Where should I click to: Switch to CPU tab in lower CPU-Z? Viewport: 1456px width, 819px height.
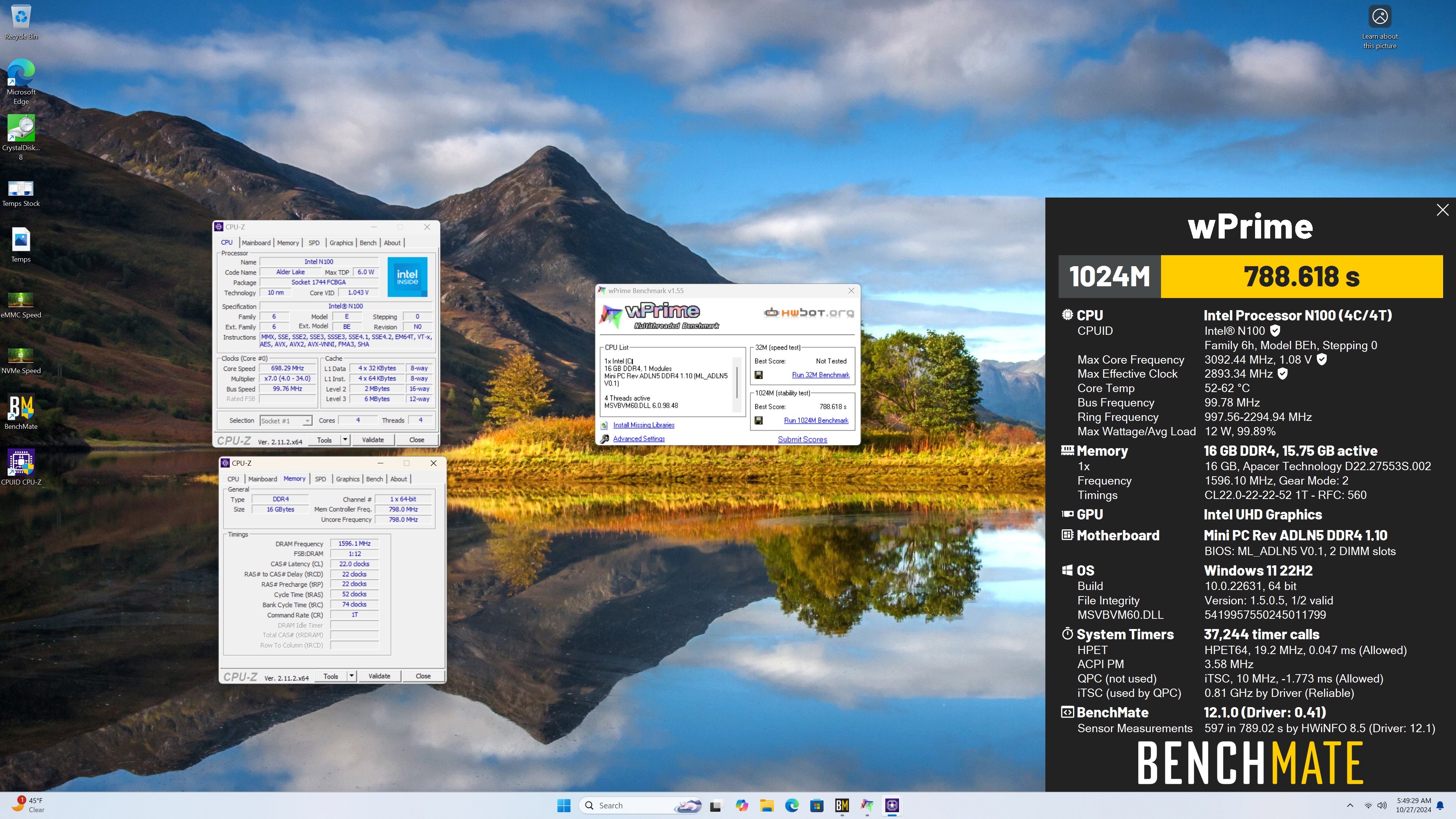[233, 479]
